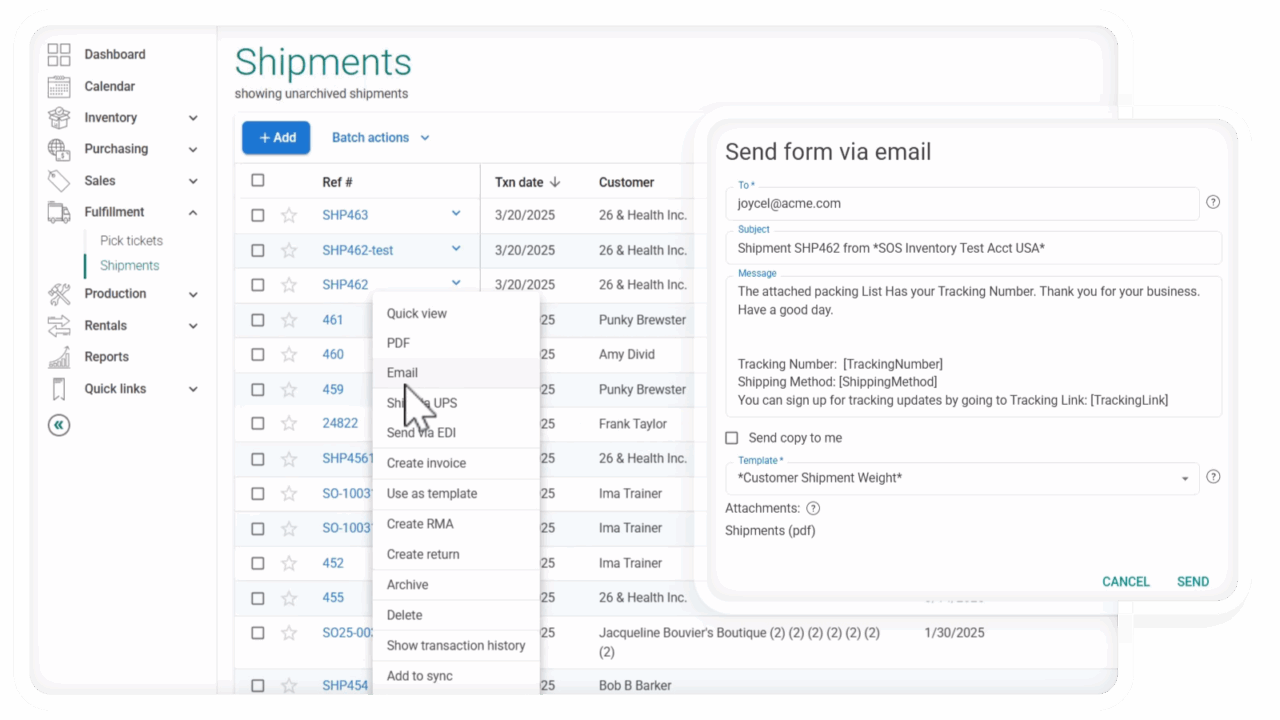Click the Production tools icon
Screen dimensions: 1280x720
coord(59,294)
